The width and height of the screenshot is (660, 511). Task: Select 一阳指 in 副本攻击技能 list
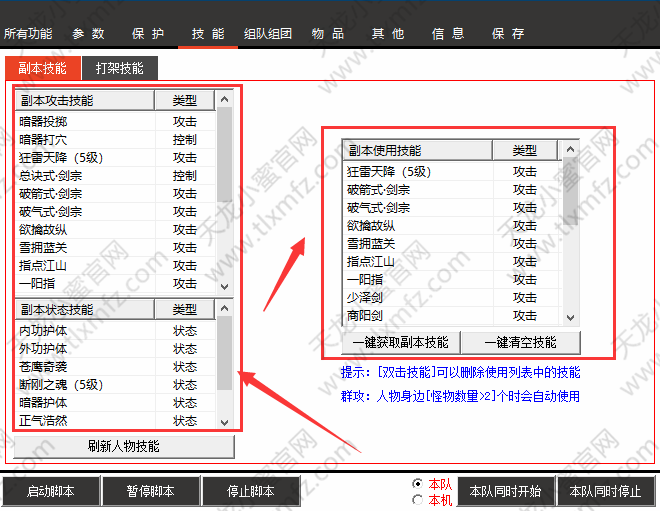pos(115,284)
